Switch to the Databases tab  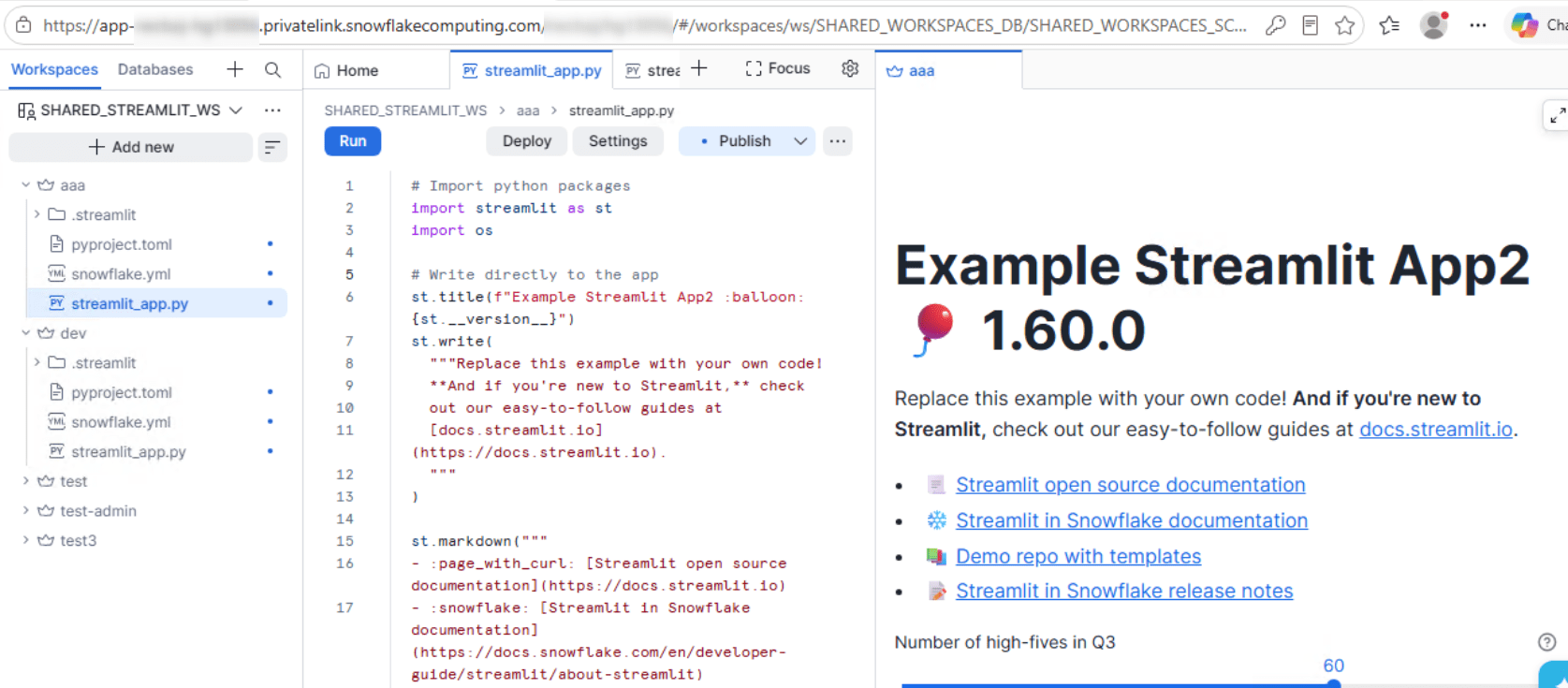click(155, 69)
